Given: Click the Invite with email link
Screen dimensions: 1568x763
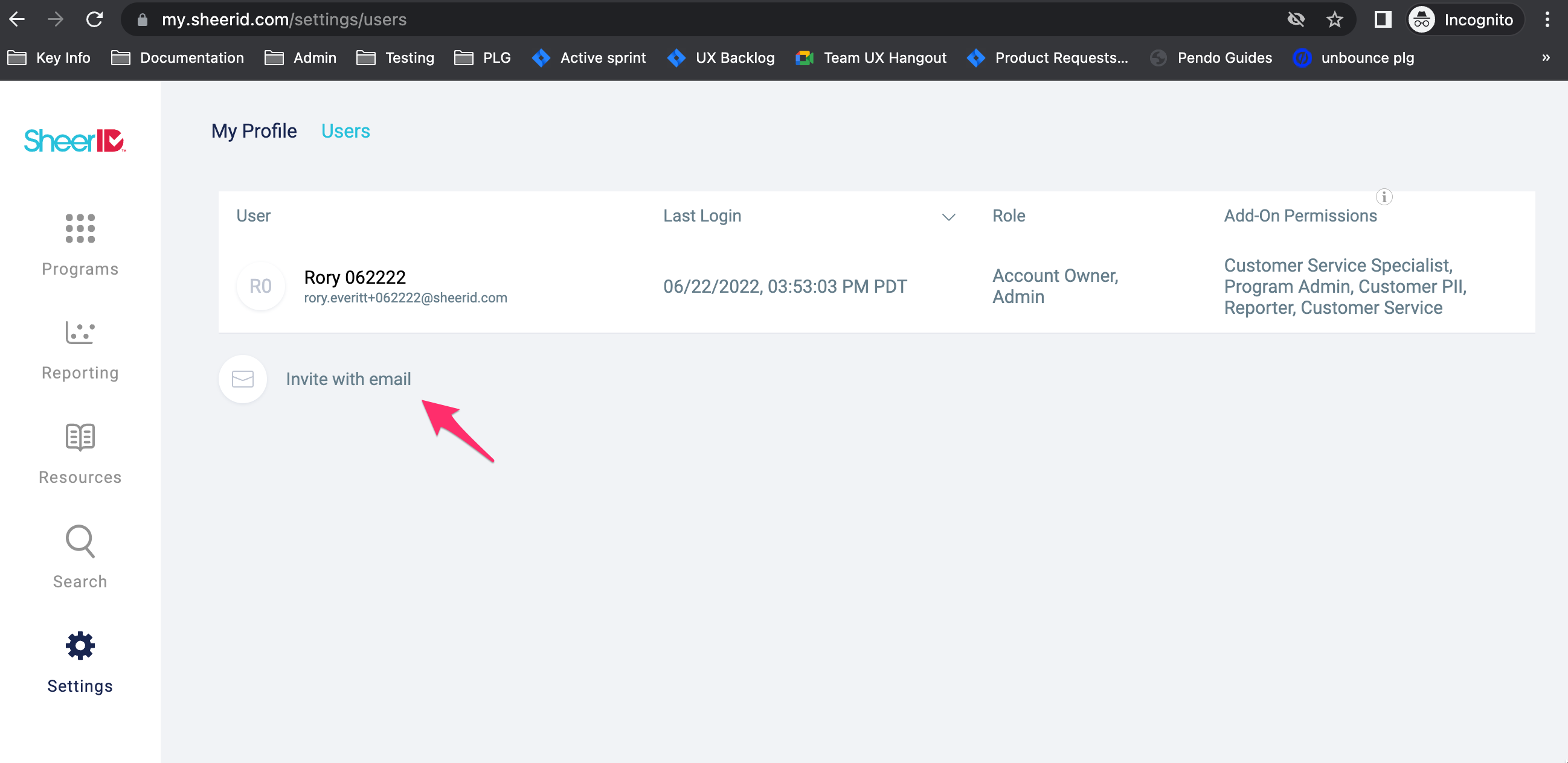Looking at the screenshot, I should coord(348,379).
